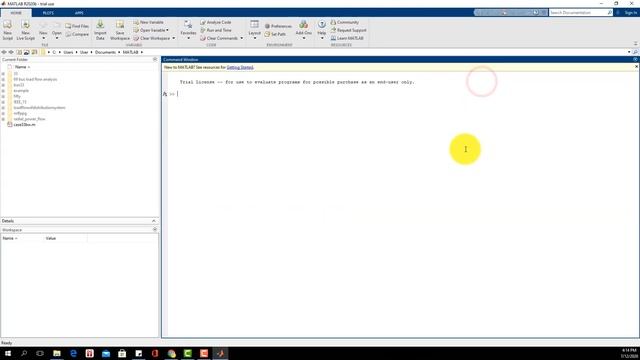Click the browse for folder icon
The image size is (640, 360).
click(27, 52)
